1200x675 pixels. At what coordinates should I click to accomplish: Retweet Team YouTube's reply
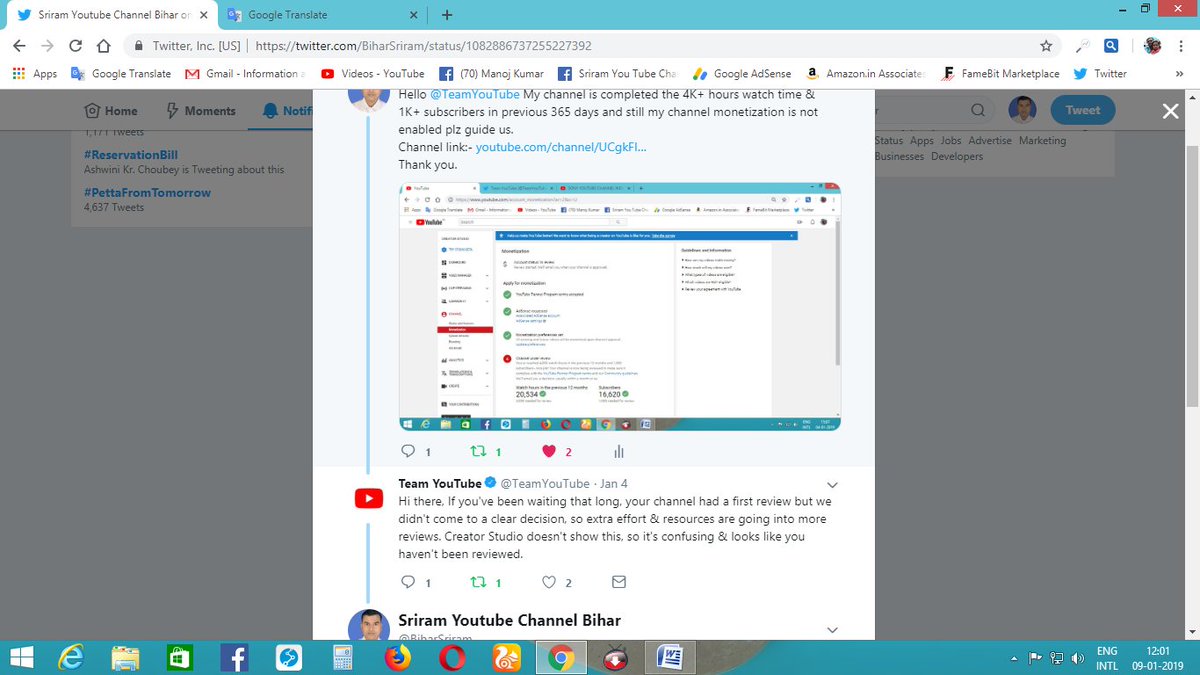coord(477,582)
